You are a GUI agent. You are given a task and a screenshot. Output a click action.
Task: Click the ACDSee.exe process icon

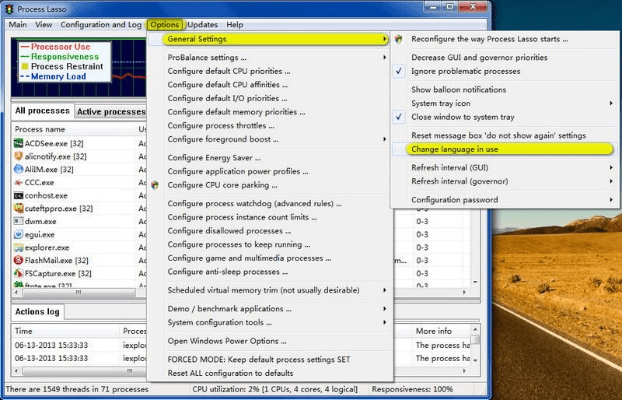click(19, 143)
